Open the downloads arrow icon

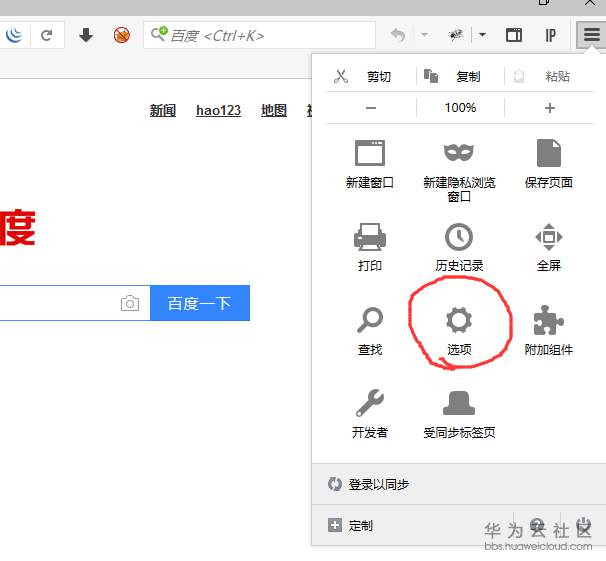(x=86, y=35)
